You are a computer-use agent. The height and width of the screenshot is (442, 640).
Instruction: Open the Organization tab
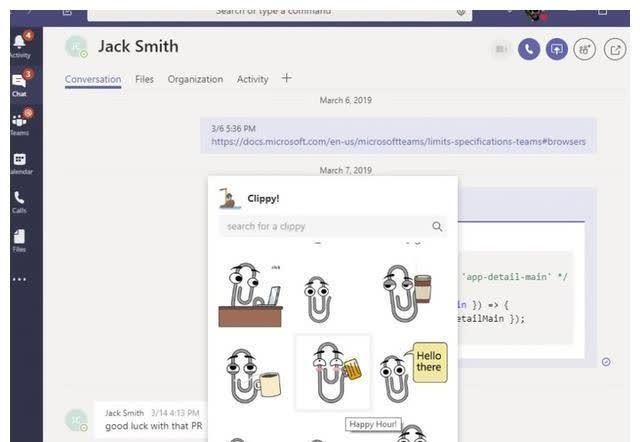(x=195, y=79)
